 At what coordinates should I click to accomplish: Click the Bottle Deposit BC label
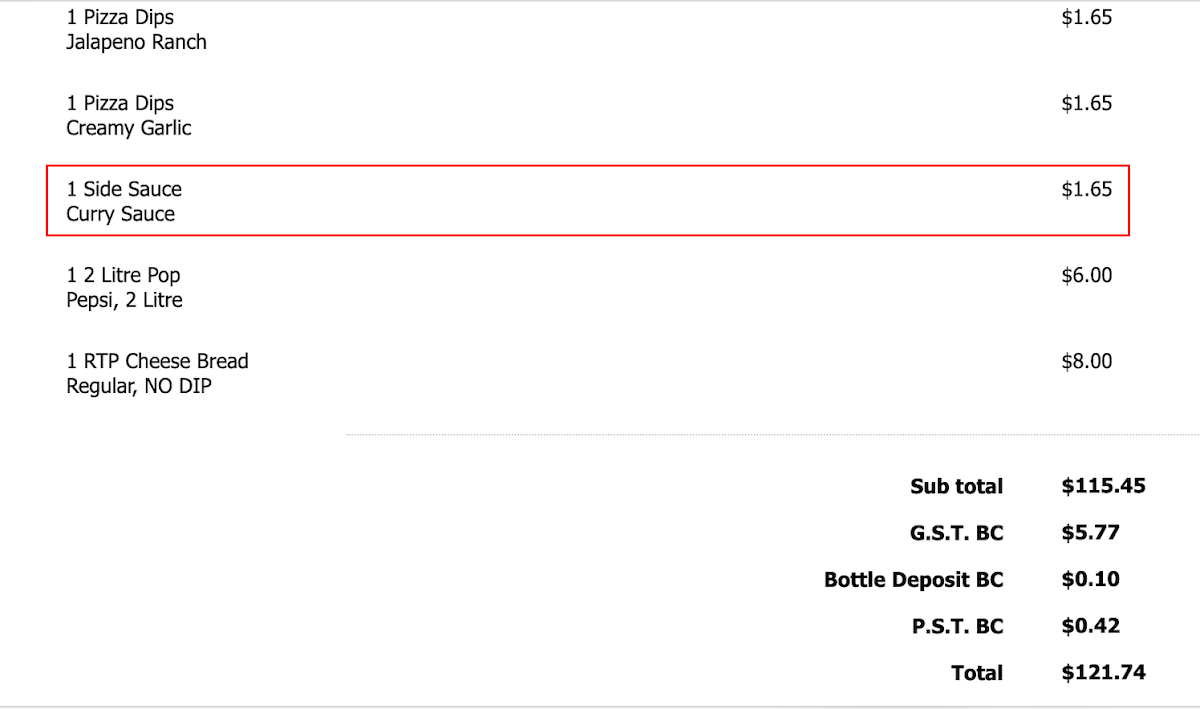point(914,580)
